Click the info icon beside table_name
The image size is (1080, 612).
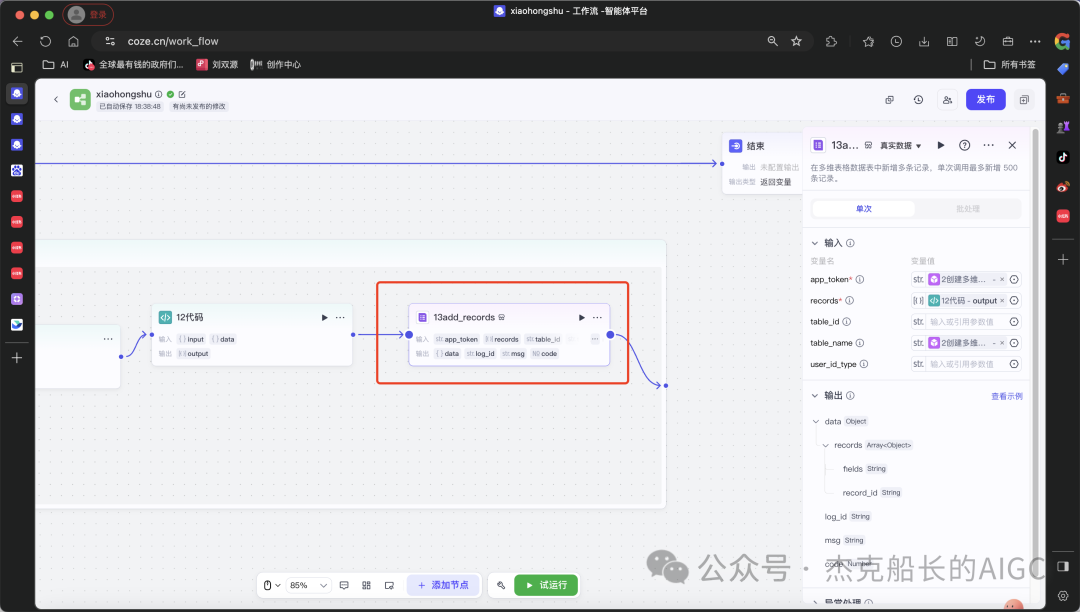pyautogui.click(x=860, y=343)
